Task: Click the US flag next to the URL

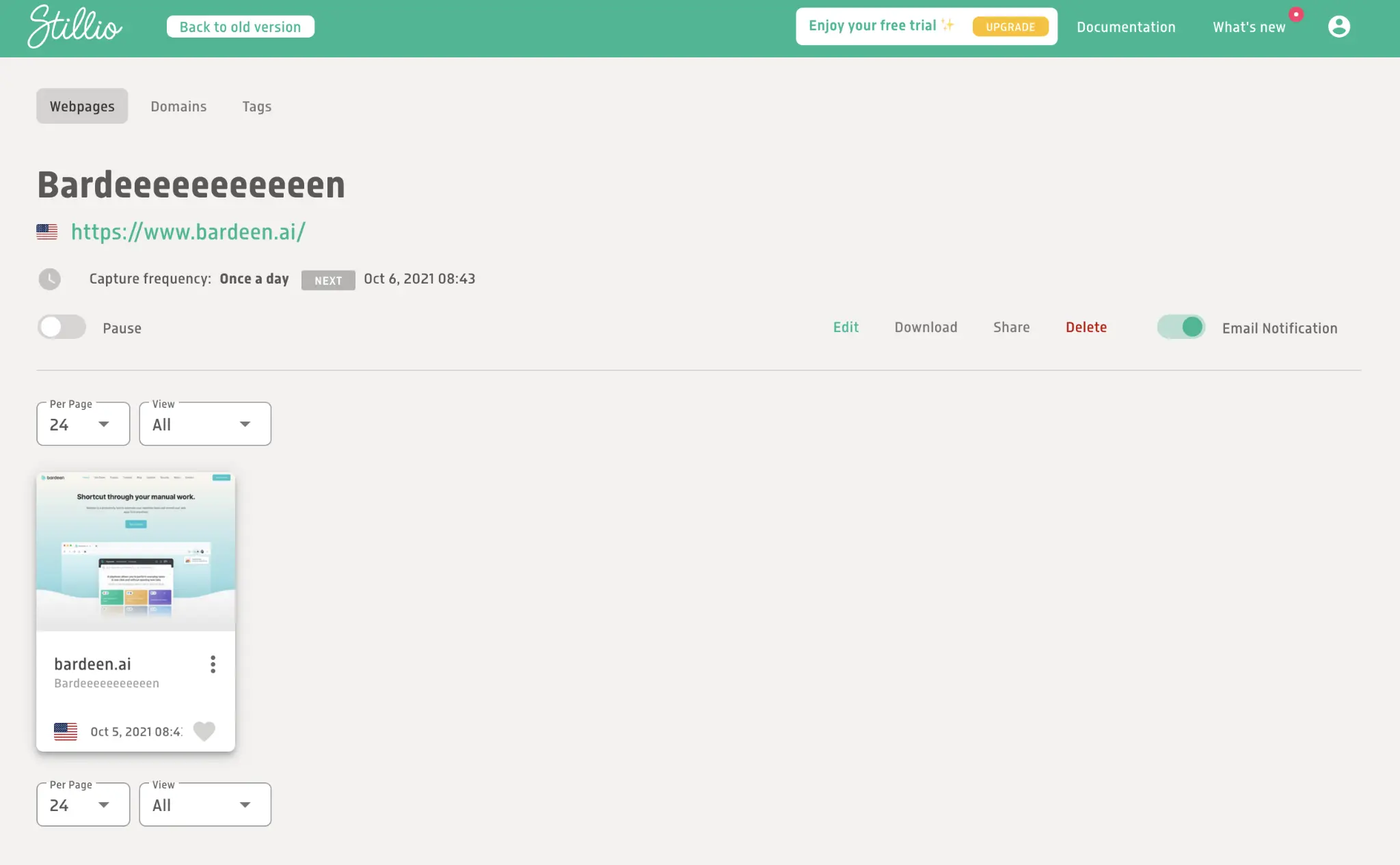Action: [47, 232]
